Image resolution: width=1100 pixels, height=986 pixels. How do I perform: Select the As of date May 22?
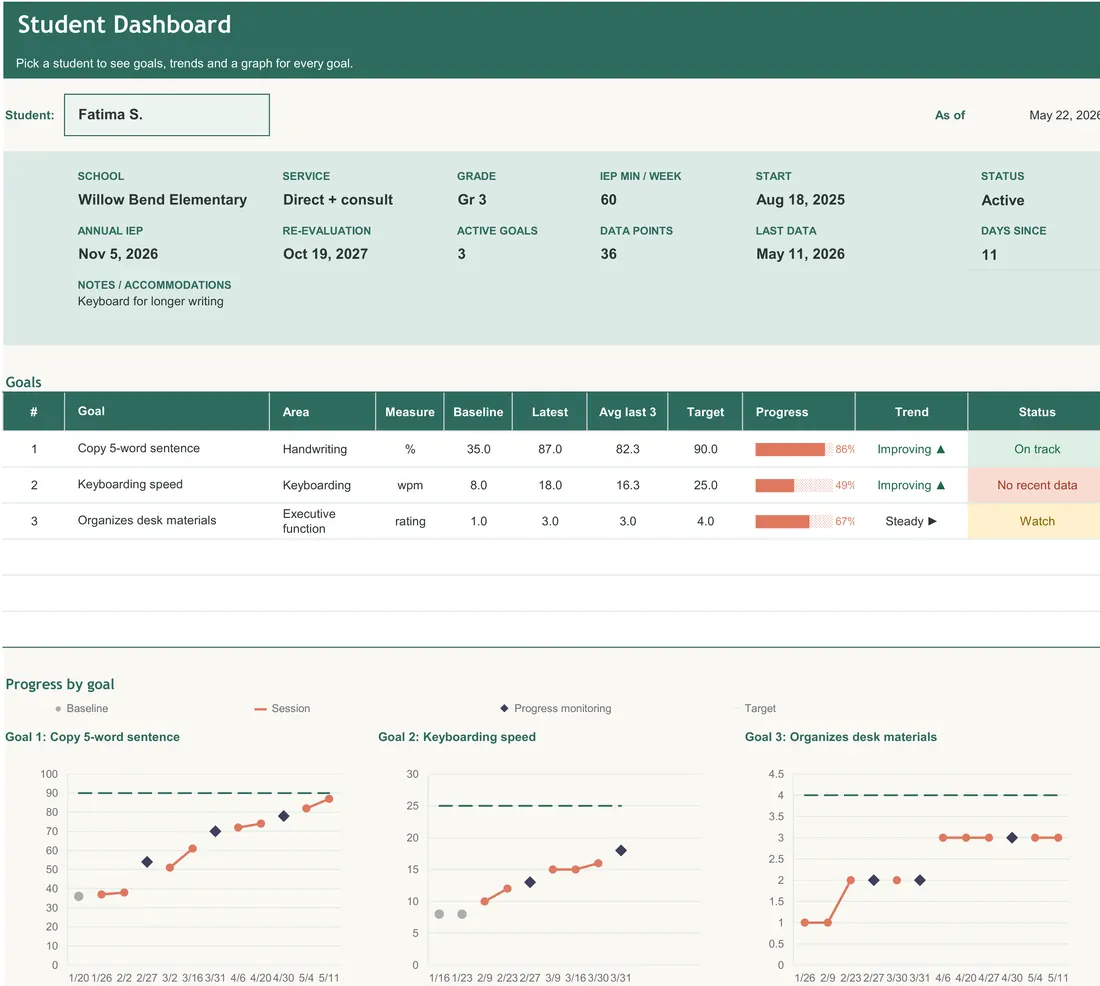pyautogui.click(x=1064, y=115)
